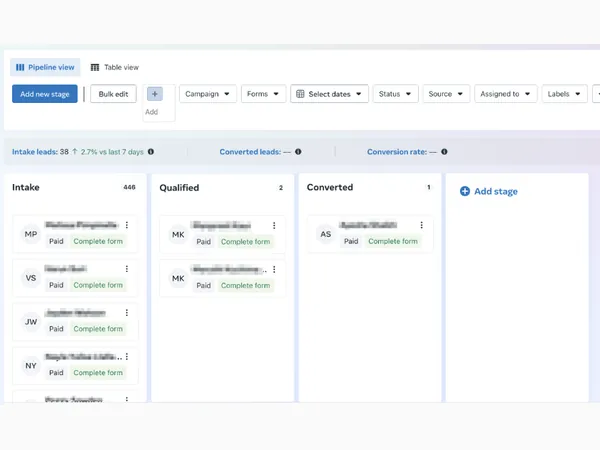Open the Select dates picker
Viewport: 600px width, 450px height.
pos(329,94)
